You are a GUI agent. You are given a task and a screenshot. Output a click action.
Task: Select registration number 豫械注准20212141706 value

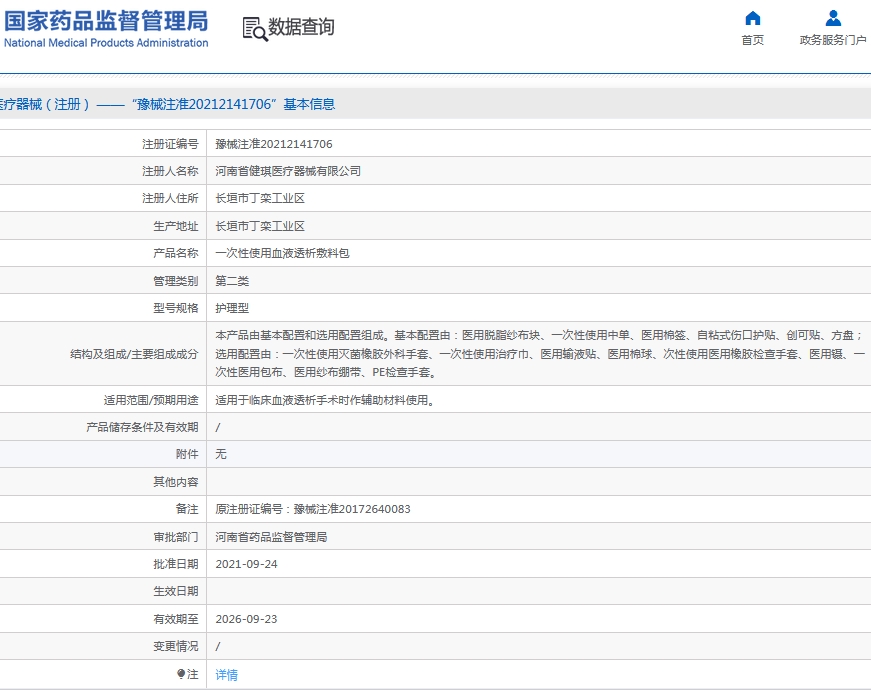point(274,144)
